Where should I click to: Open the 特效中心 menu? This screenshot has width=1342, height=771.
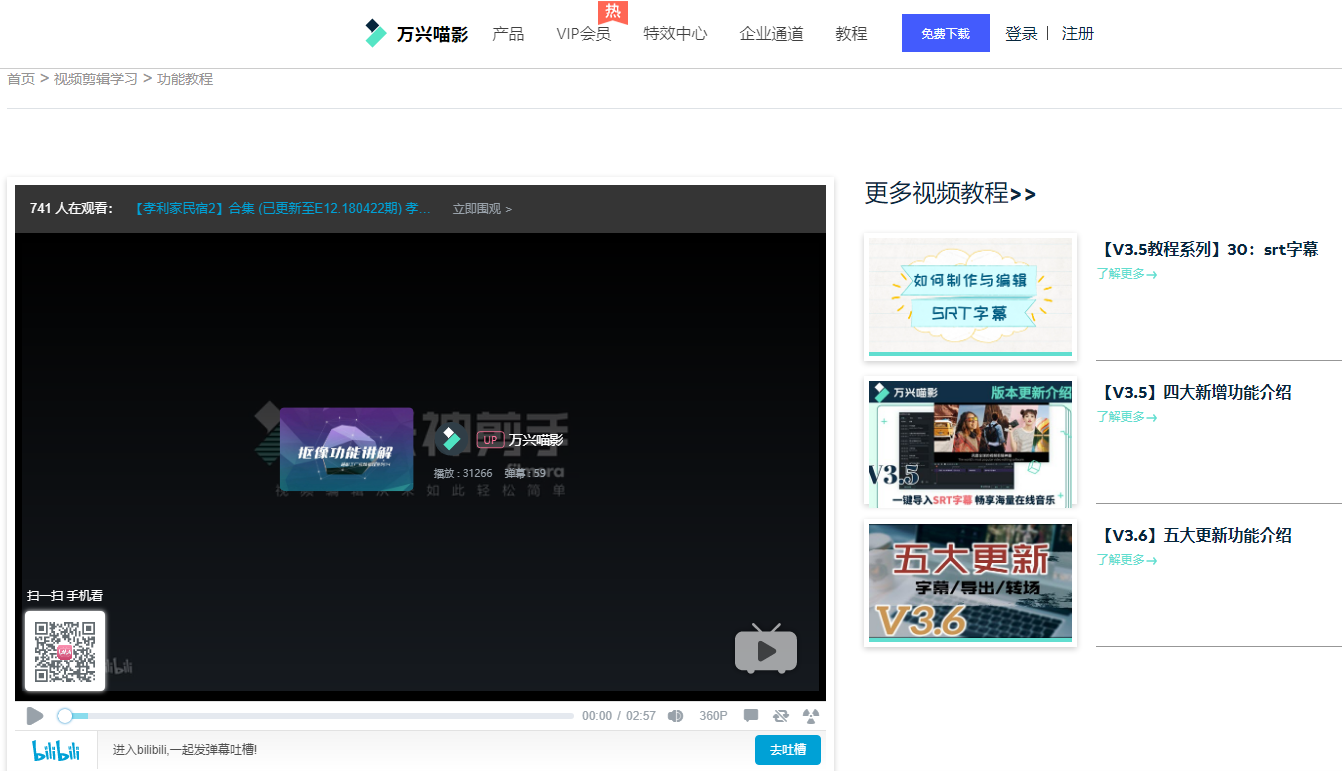(x=675, y=33)
